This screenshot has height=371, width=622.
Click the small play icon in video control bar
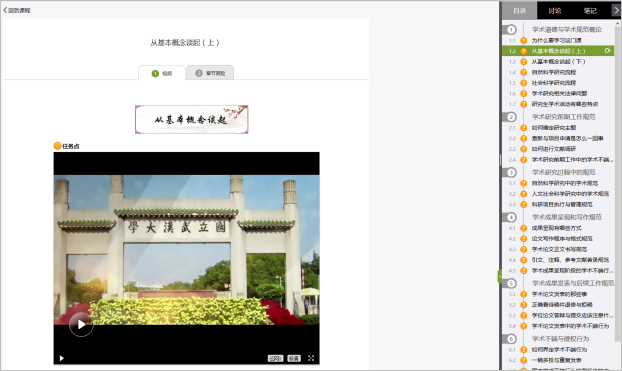click(x=61, y=358)
